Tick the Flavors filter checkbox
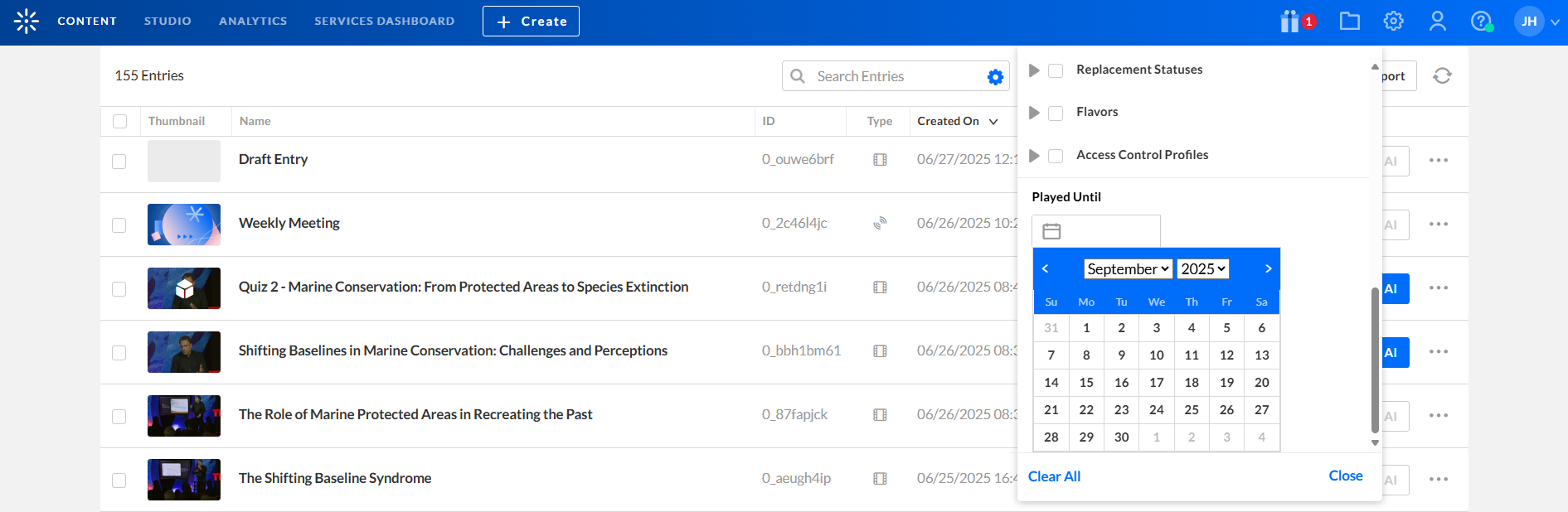This screenshot has width=1568, height=512. [1056, 113]
